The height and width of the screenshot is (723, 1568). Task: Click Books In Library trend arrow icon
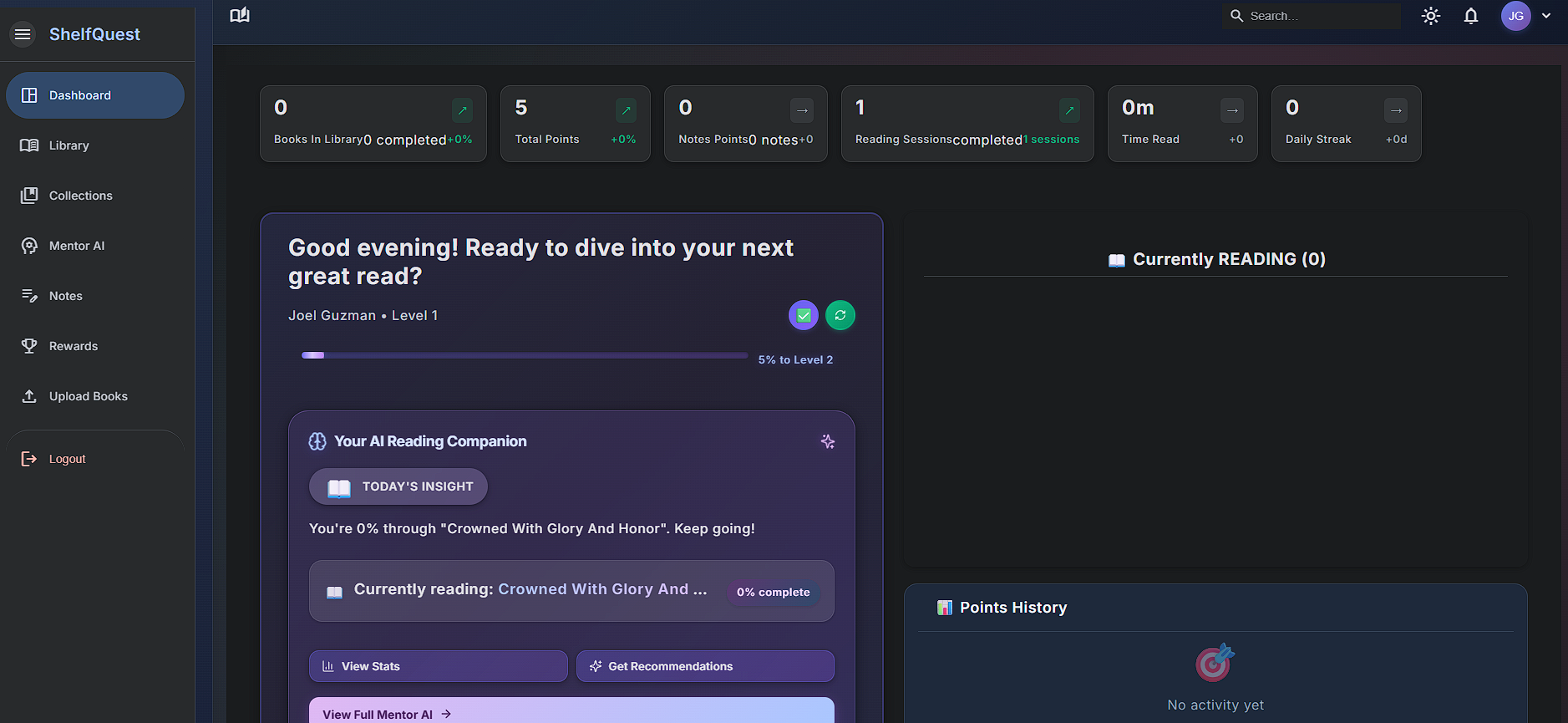pos(462,110)
